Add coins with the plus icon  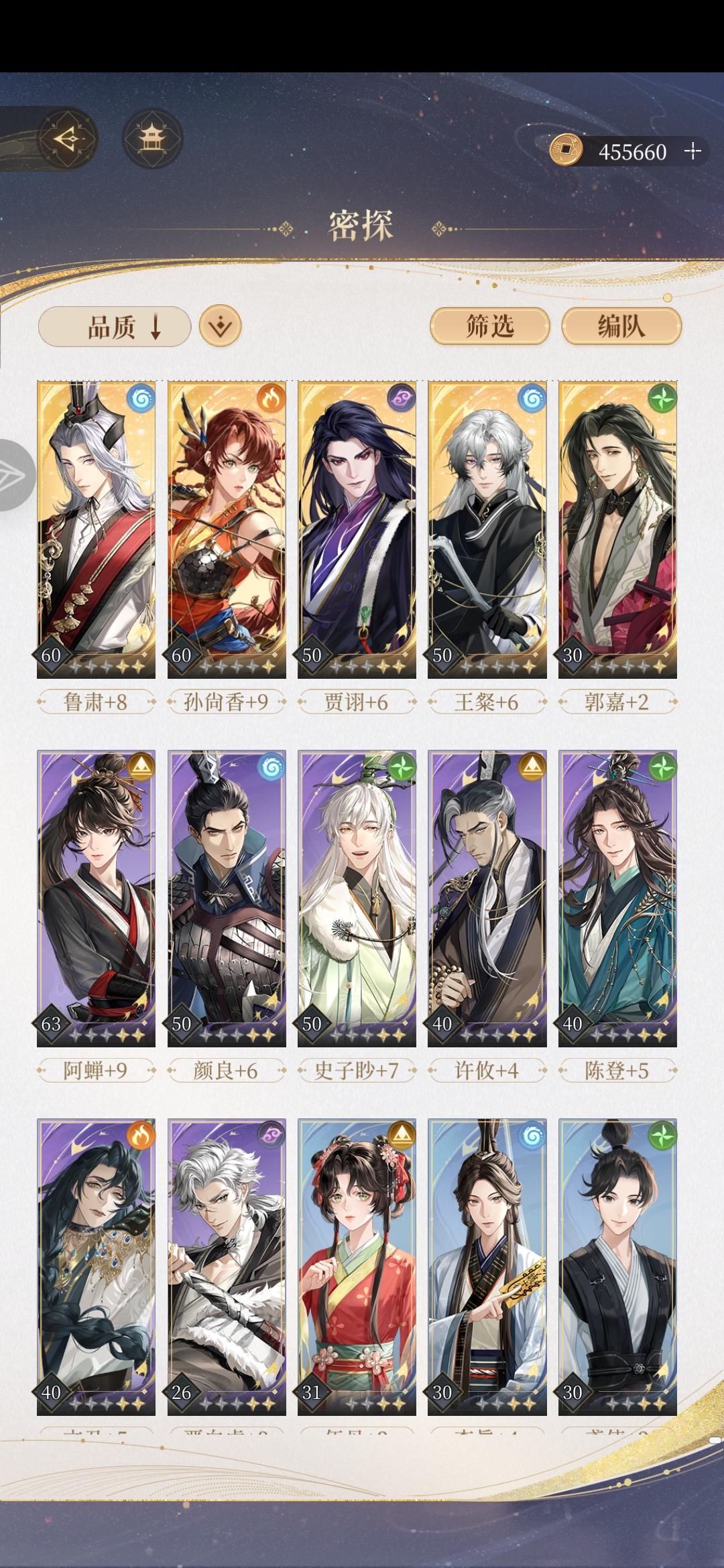692,151
